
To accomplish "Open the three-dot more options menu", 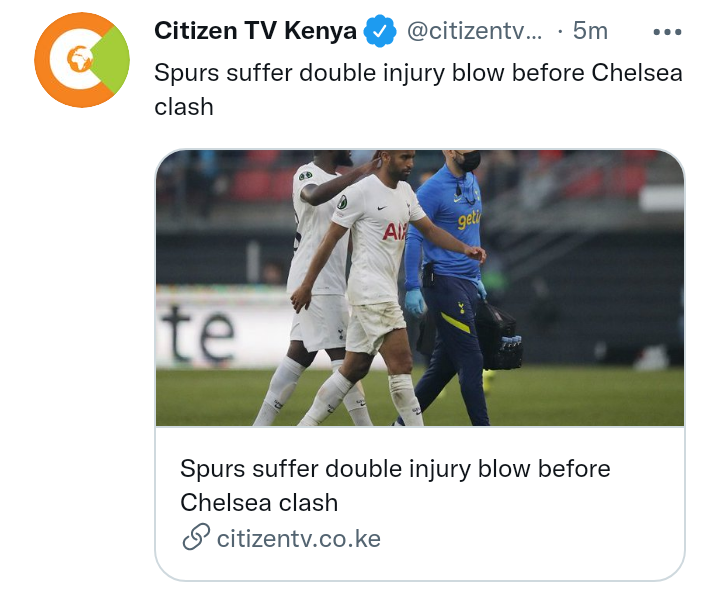I will [x=667, y=32].
